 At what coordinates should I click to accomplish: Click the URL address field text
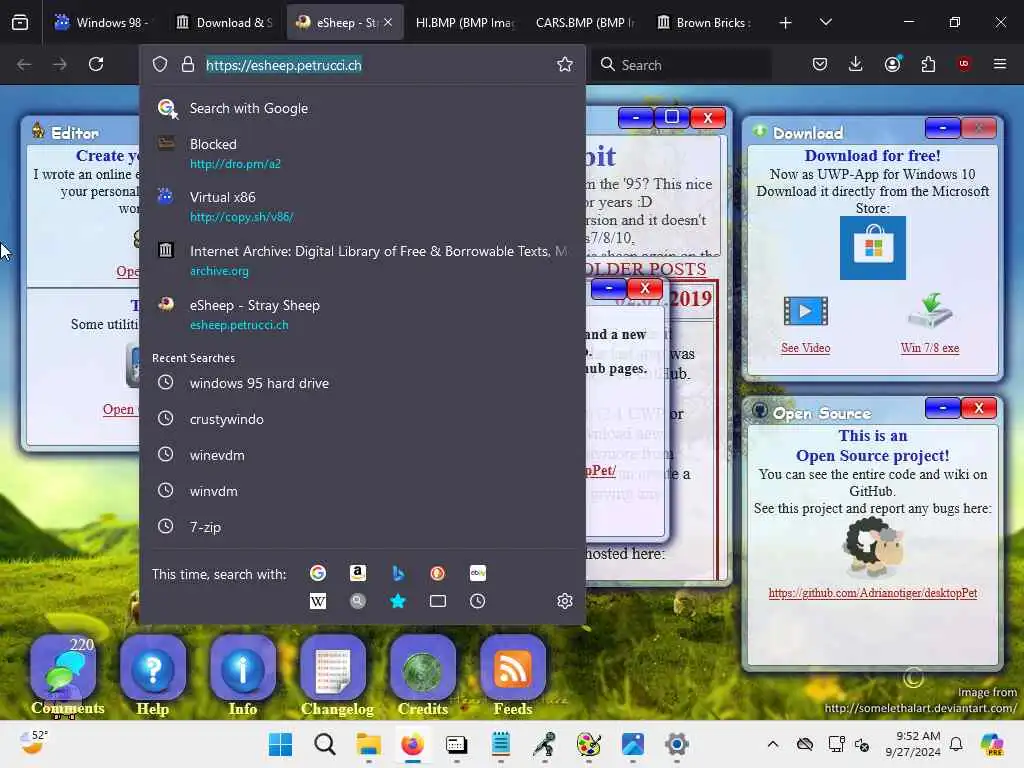pyautogui.click(x=284, y=65)
